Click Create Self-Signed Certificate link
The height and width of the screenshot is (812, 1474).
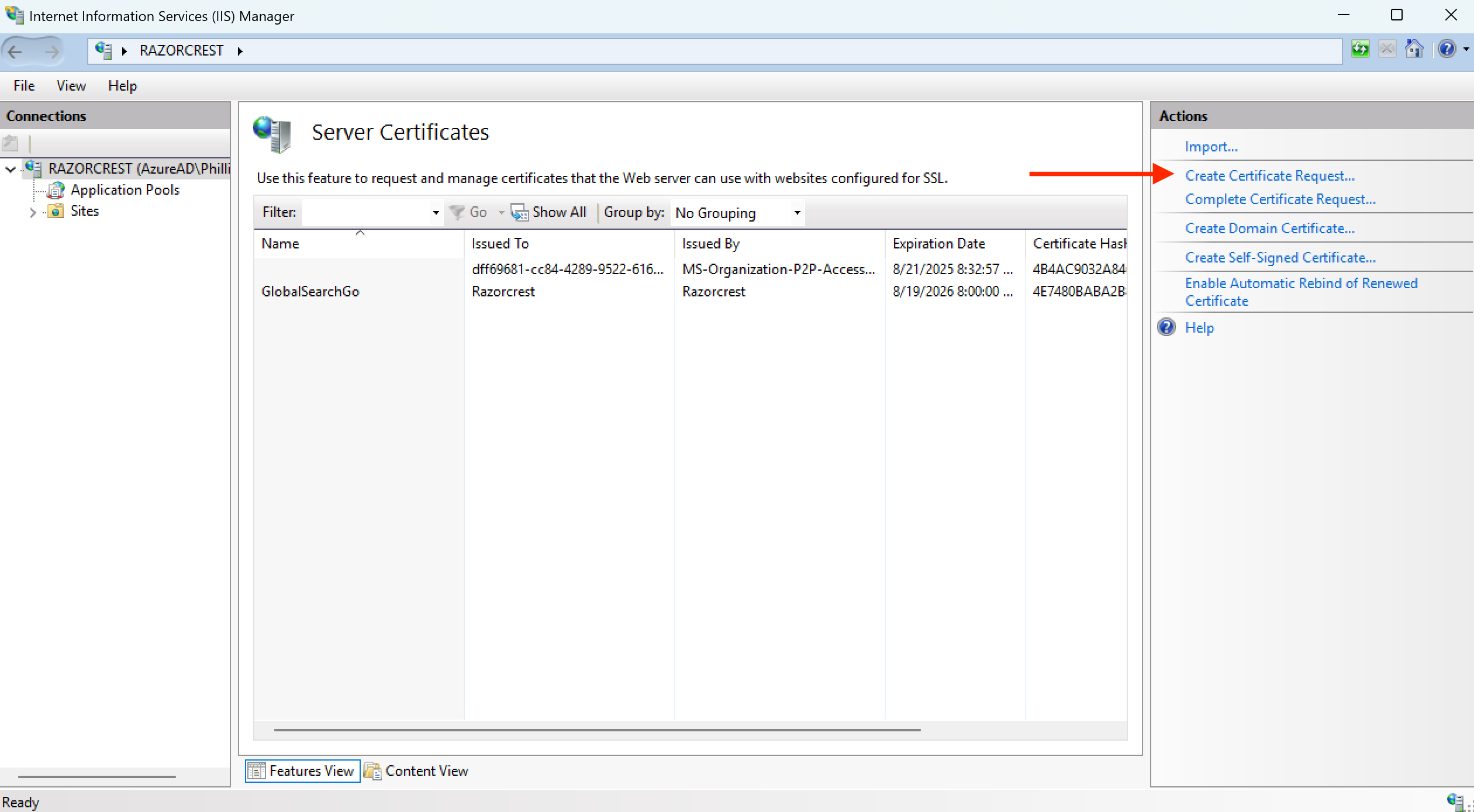click(1279, 257)
